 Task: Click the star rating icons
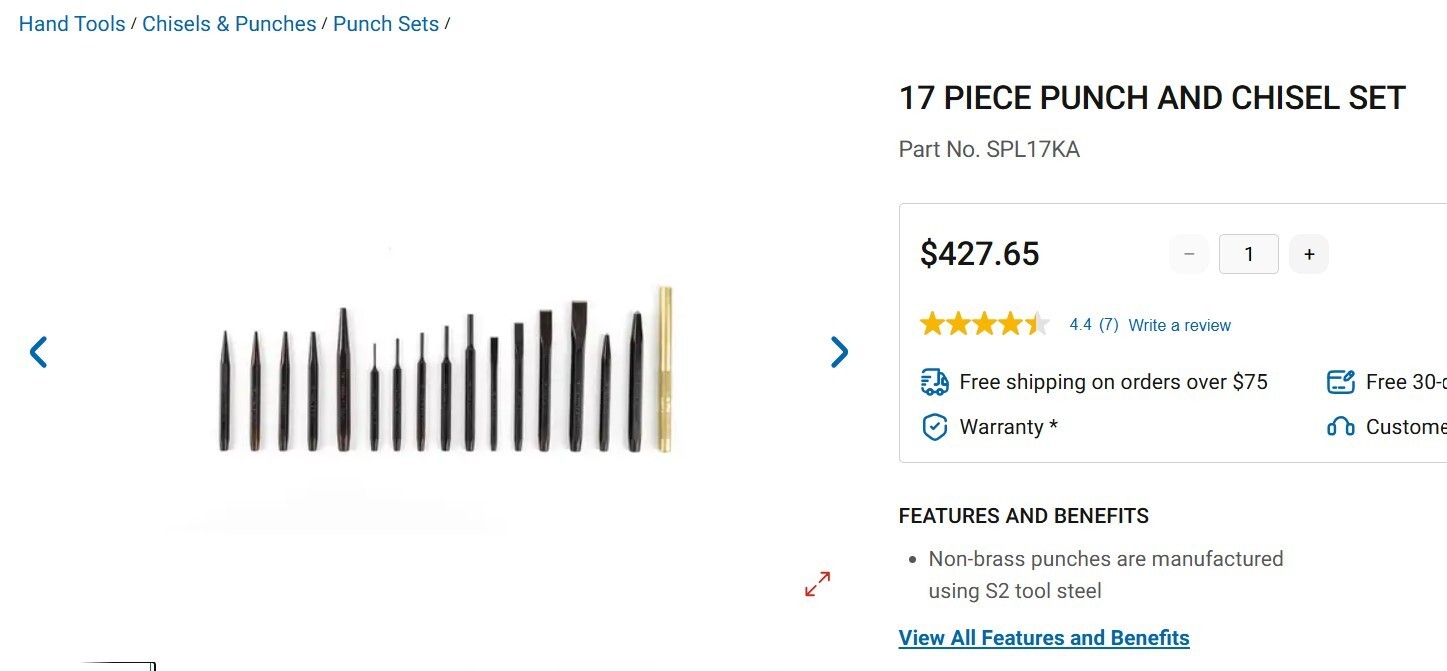coord(985,324)
